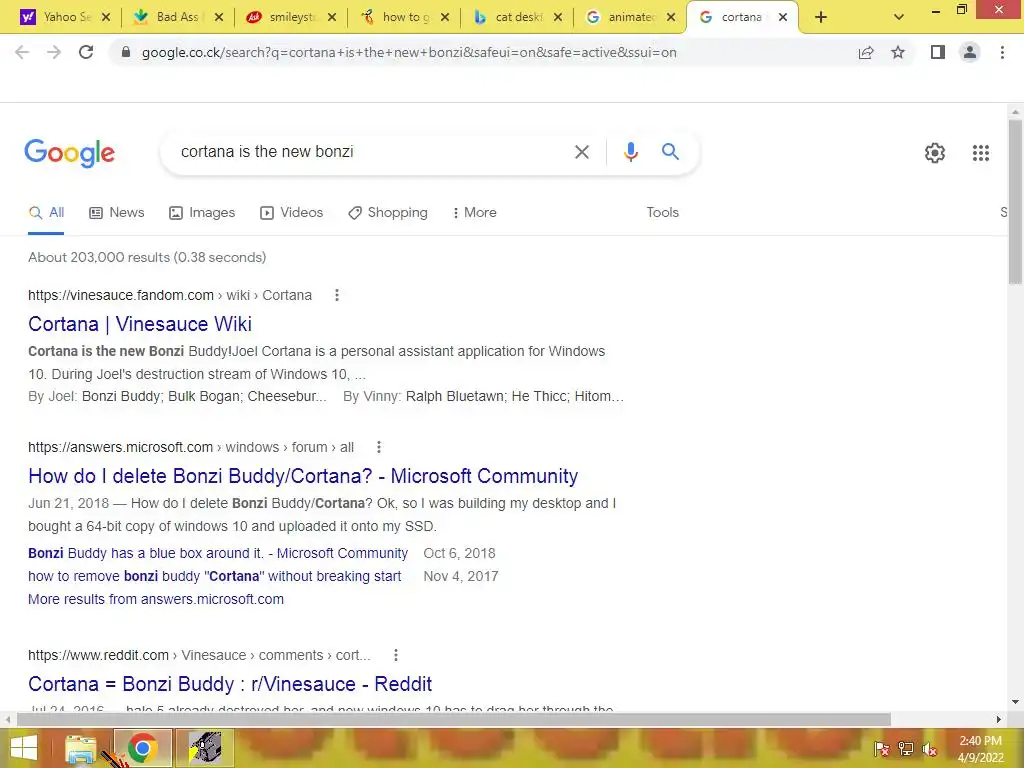The height and width of the screenshot is (768, 1024).
Task: Select the Shopping results filter
Action: 388,213
